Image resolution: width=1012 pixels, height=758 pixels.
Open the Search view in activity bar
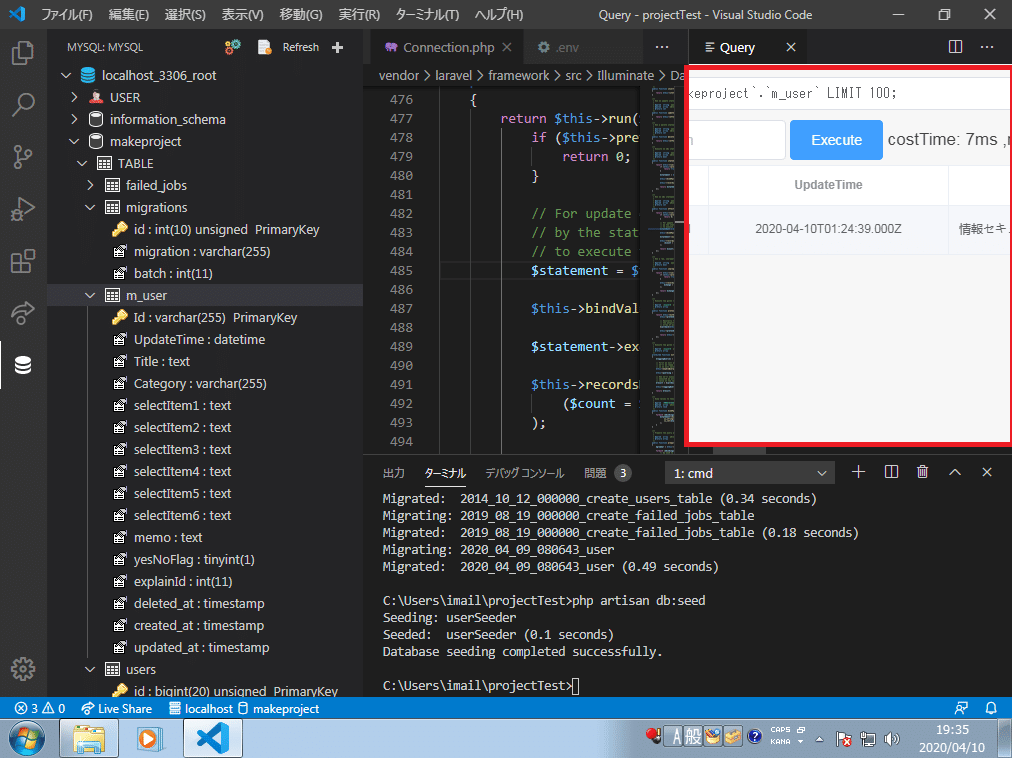pos(23,105)
